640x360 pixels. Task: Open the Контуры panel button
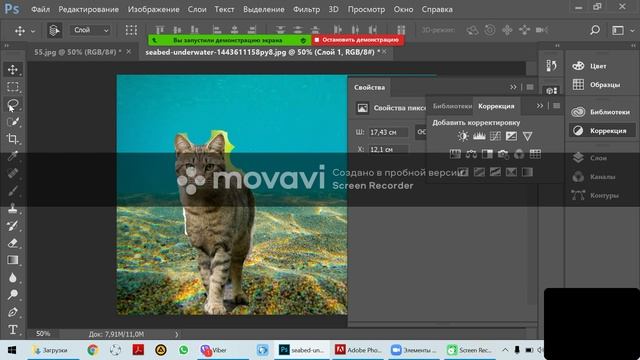coord(602,196)
